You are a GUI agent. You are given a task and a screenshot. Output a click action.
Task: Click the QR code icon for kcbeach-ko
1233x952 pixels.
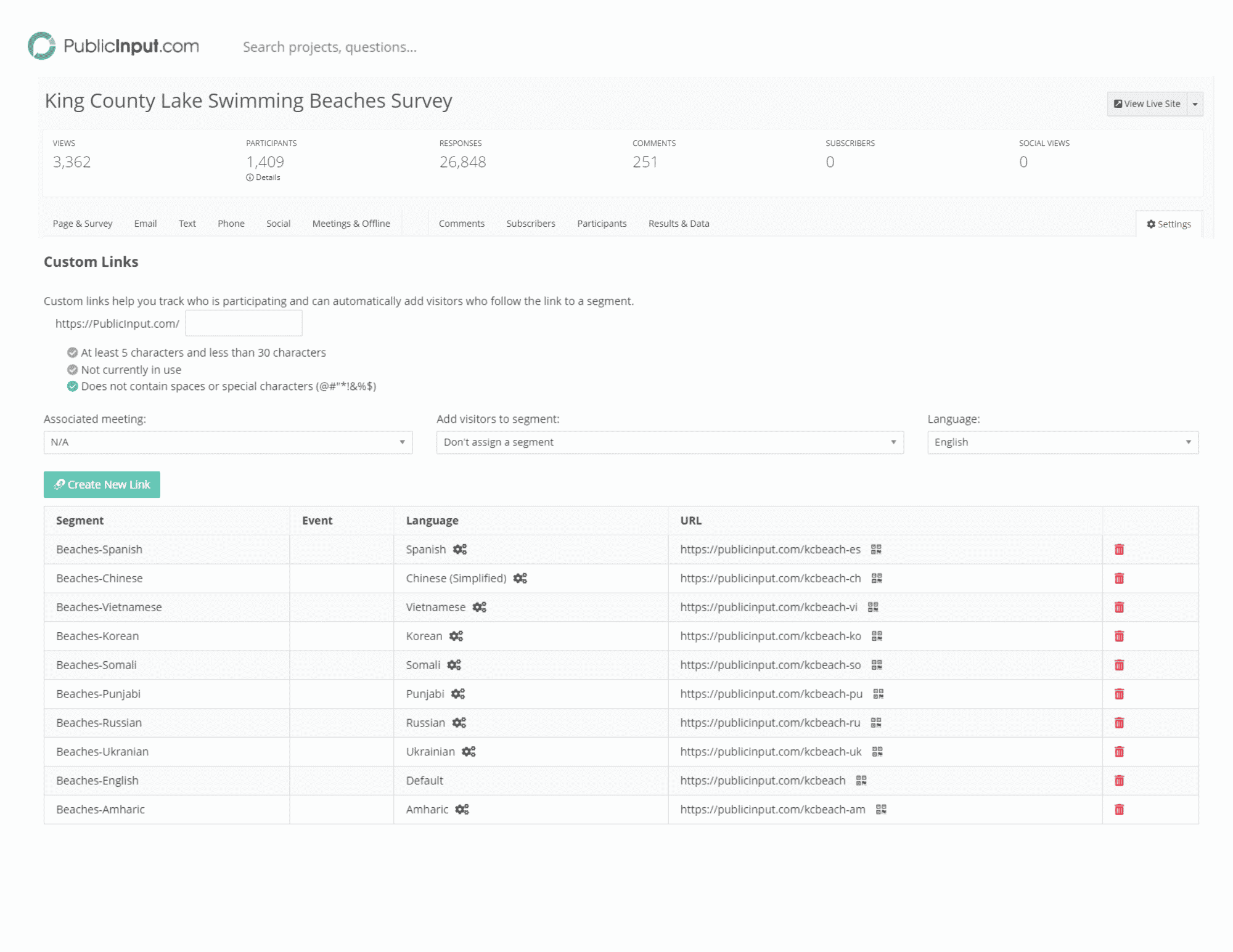click(876, 636)
